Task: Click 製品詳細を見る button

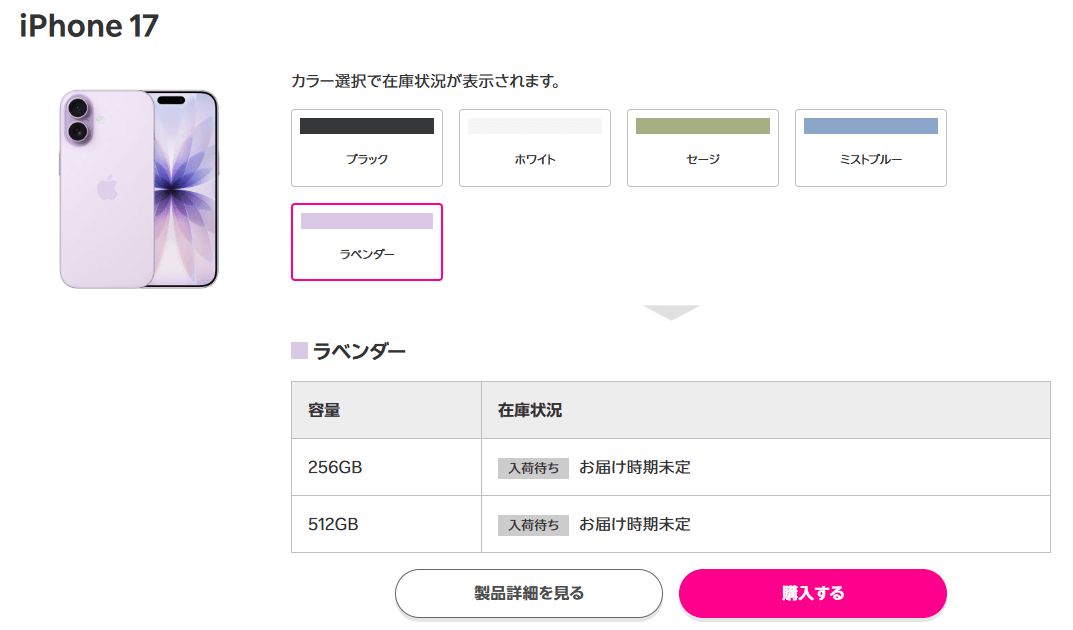Action: (x=528, y=593)
